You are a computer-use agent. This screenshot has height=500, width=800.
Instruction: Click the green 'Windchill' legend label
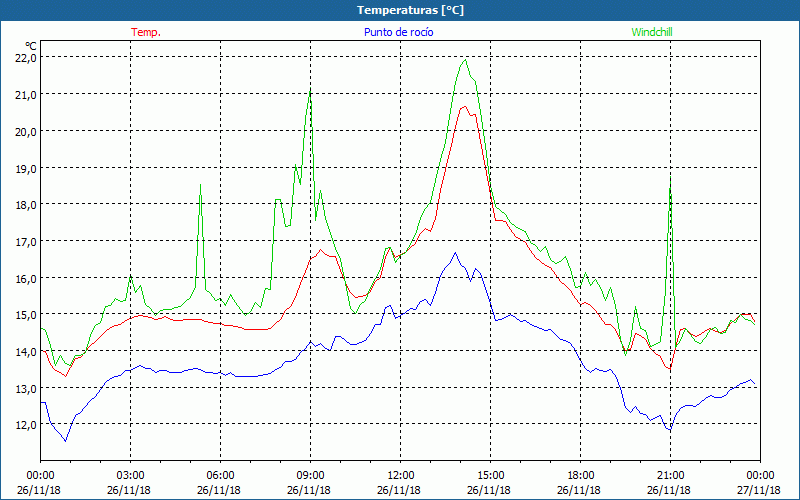(652, 32)
